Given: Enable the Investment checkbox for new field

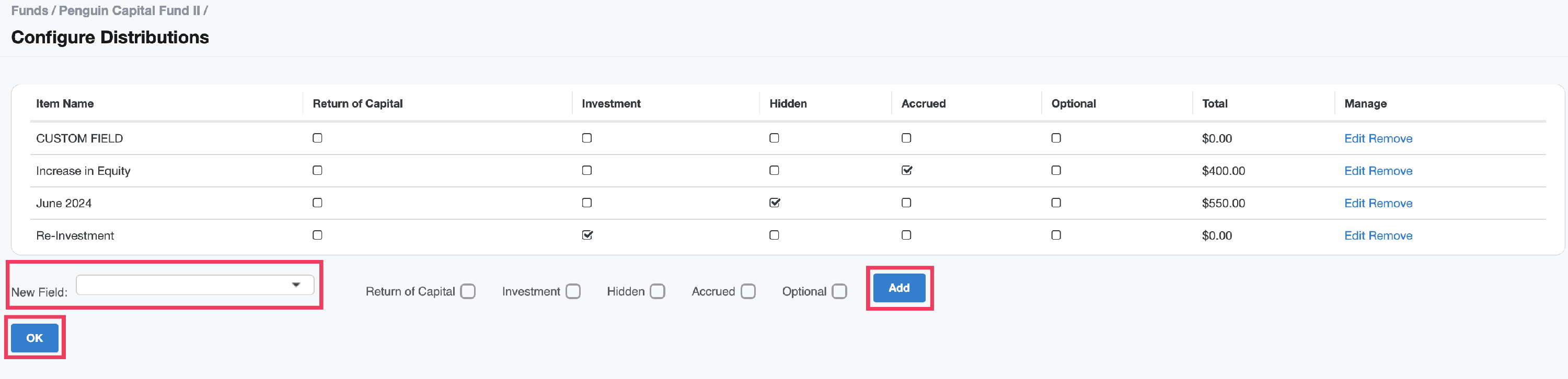Looking at the screenshot, I should point(573,291).
